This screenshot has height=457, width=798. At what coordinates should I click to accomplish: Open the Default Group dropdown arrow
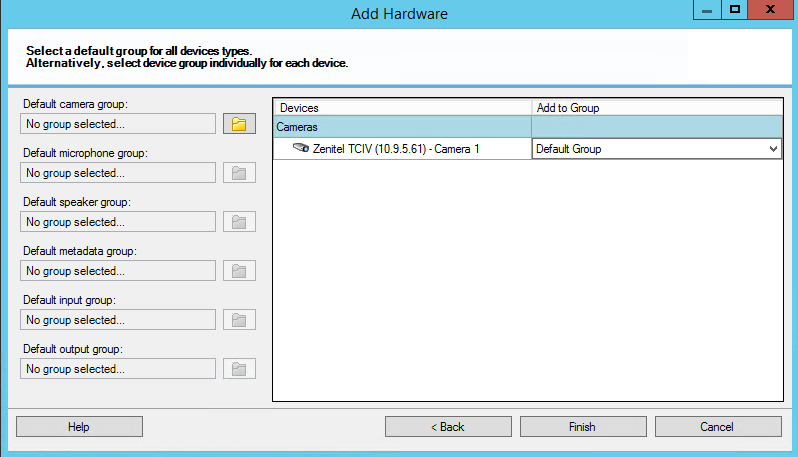pyautogui.click(x=772, y=149)
